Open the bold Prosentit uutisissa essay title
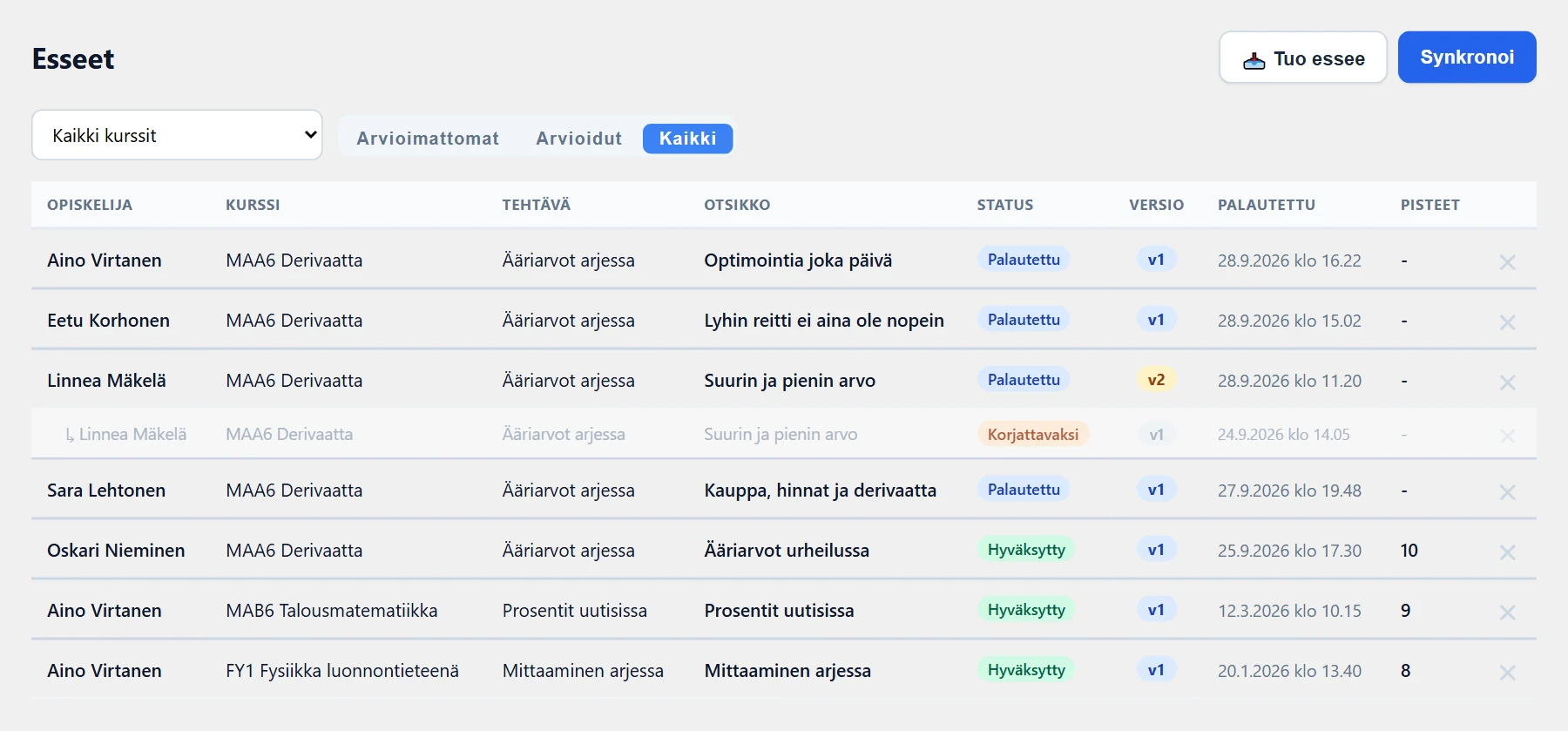 (779, 611)
